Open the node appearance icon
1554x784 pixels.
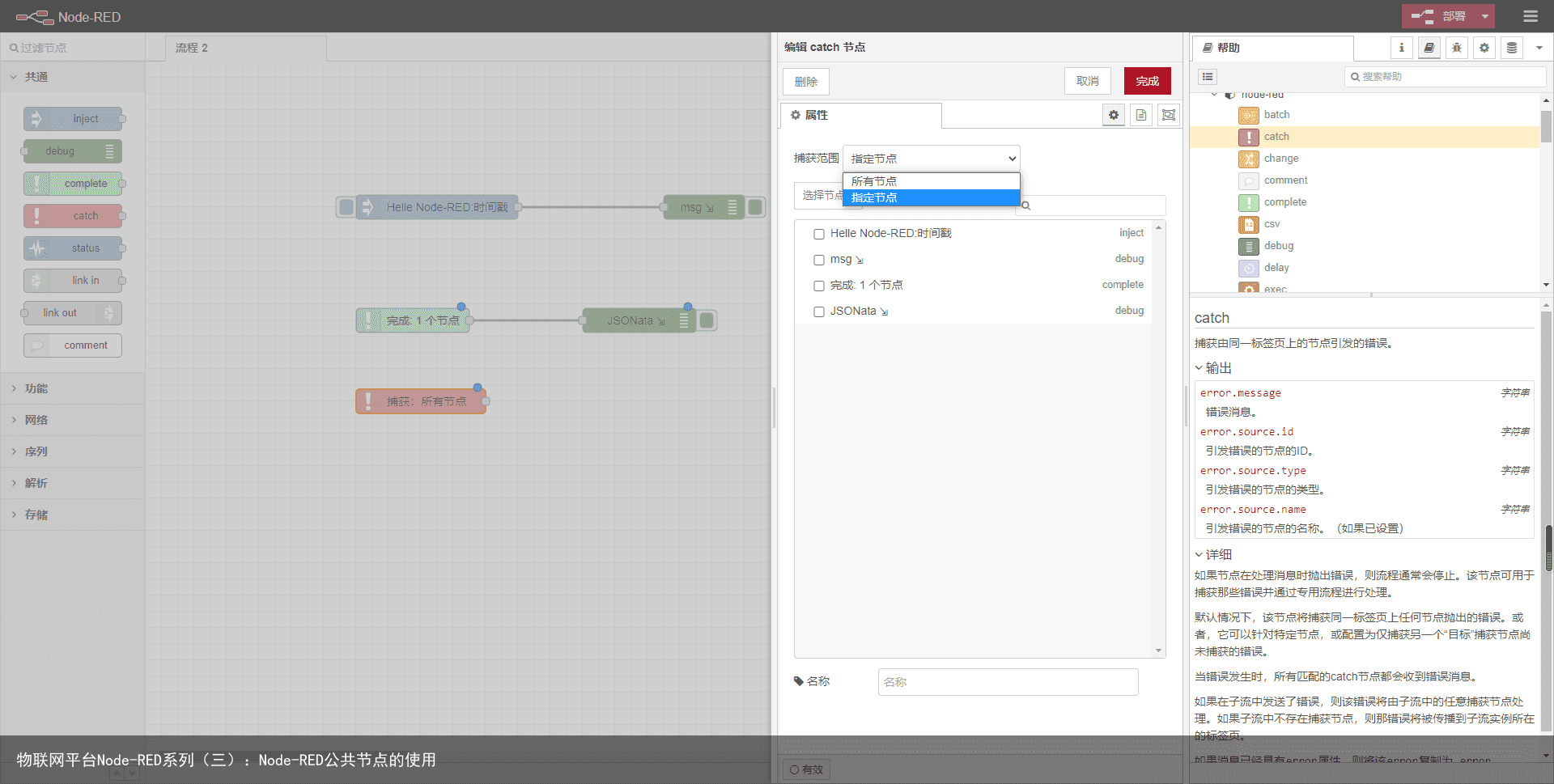tap(1169, 115)
